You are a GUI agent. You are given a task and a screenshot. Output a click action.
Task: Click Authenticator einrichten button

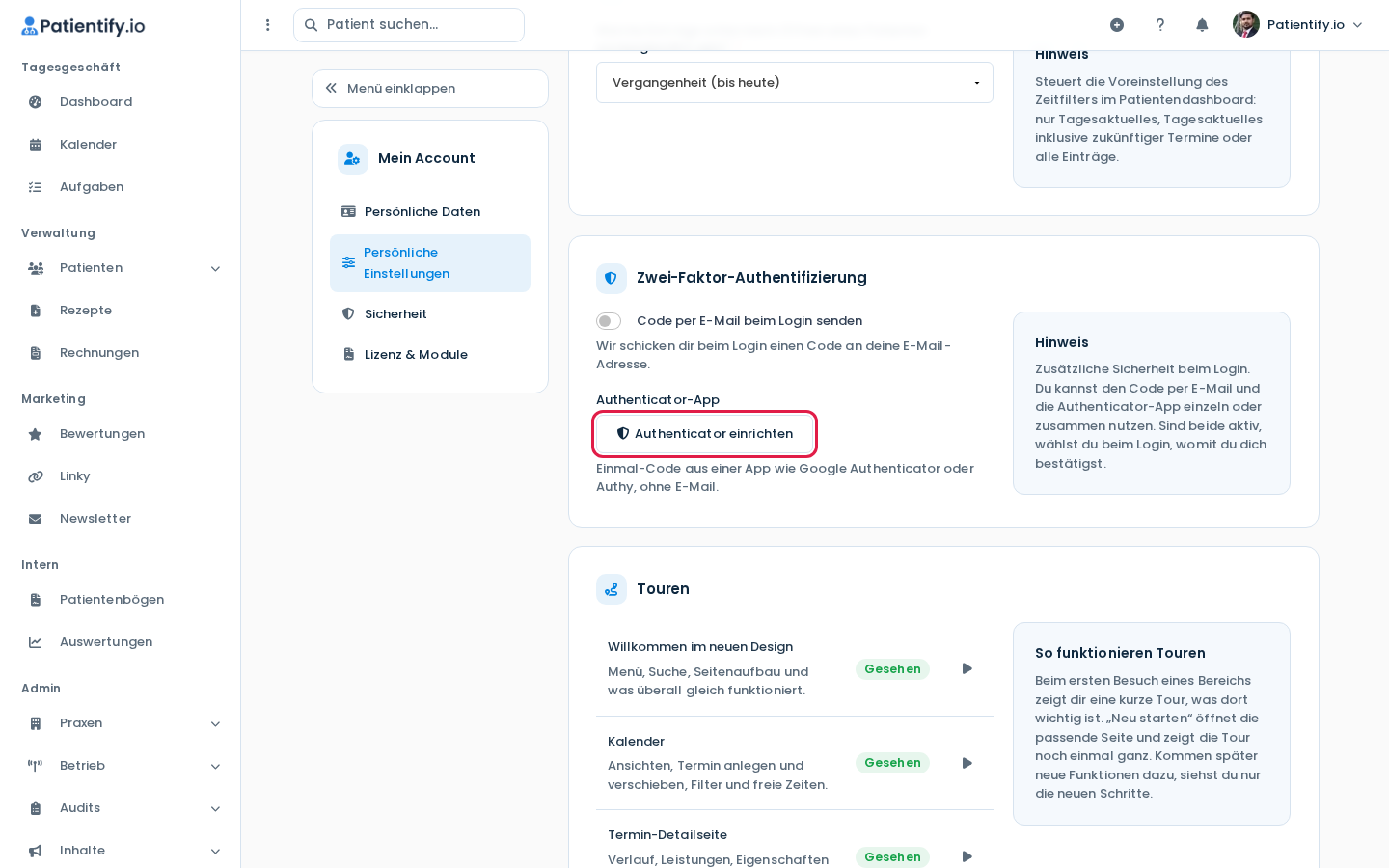[x=705, y=434]
